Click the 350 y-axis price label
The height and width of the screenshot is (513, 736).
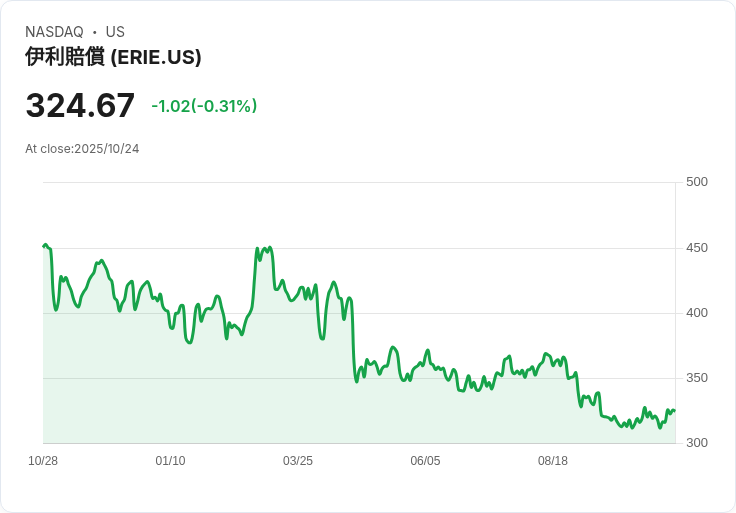(697, 378)
